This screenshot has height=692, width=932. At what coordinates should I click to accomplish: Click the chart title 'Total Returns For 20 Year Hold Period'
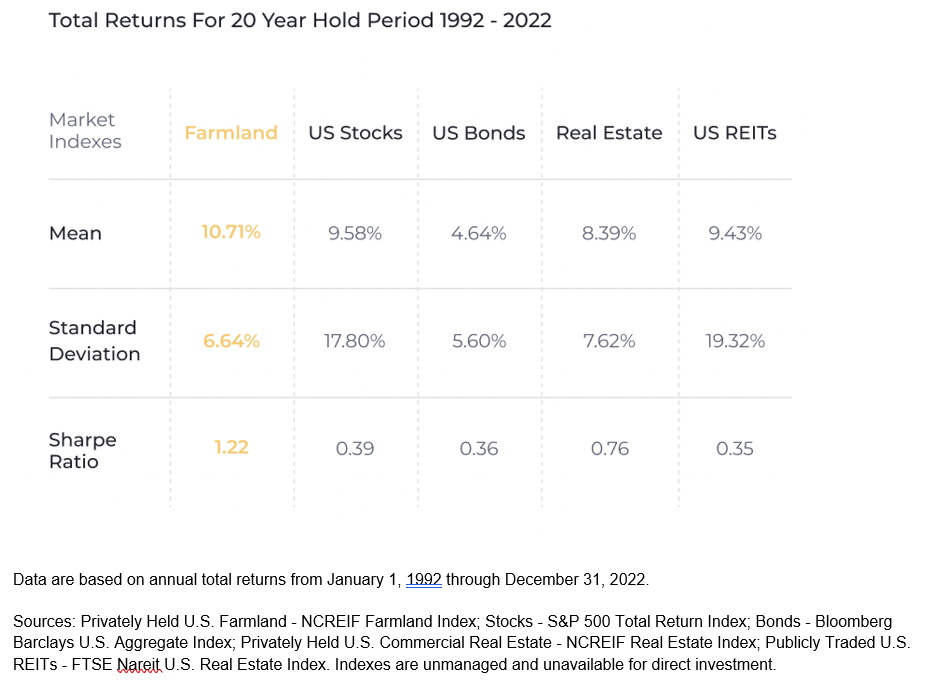coord(300,20)
